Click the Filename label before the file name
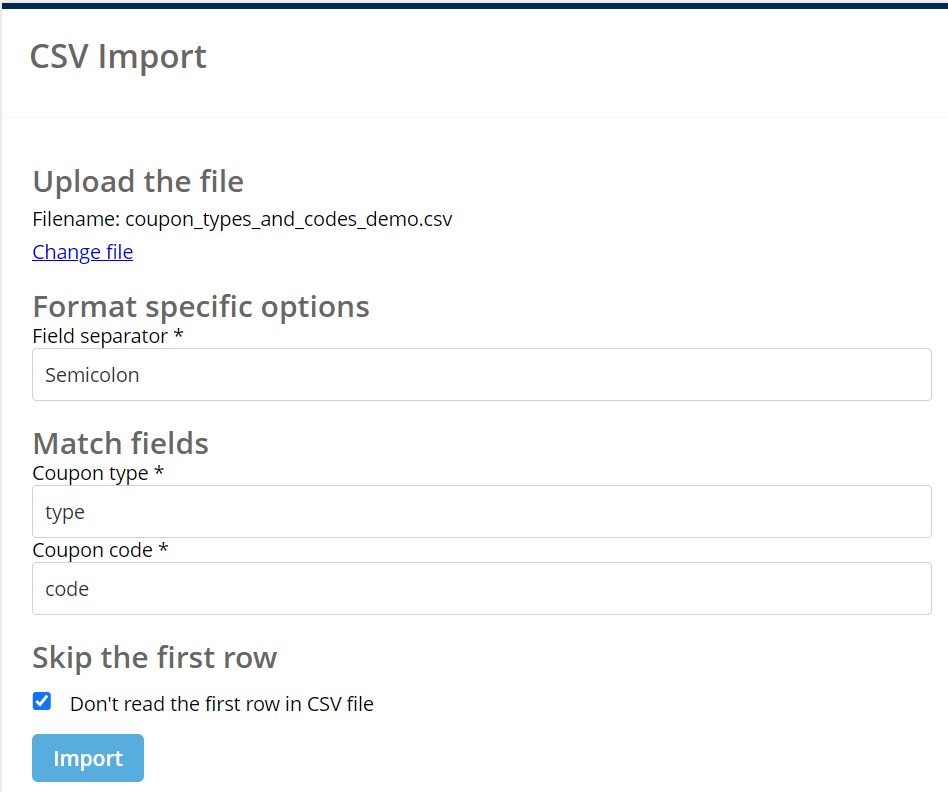 pos(76,219)
